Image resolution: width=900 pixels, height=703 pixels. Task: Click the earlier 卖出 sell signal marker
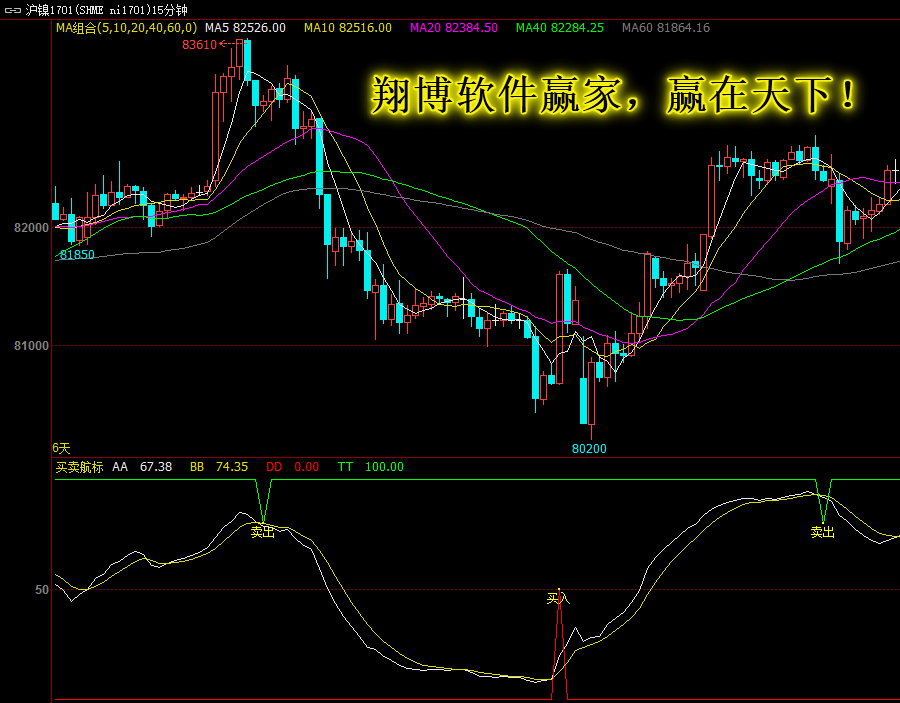click(263, 533)
